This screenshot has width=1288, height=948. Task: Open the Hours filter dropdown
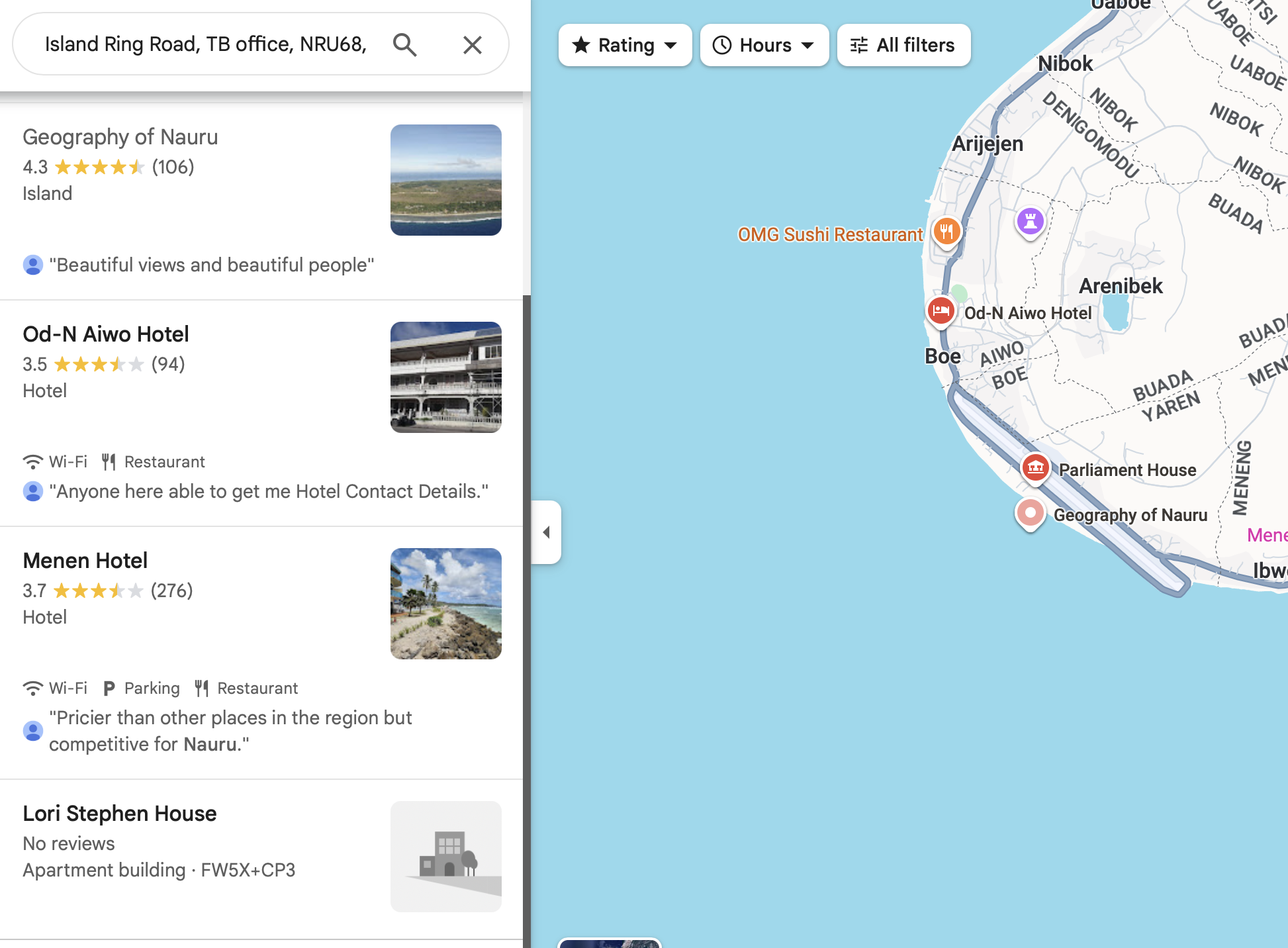[x=764, y=45]
